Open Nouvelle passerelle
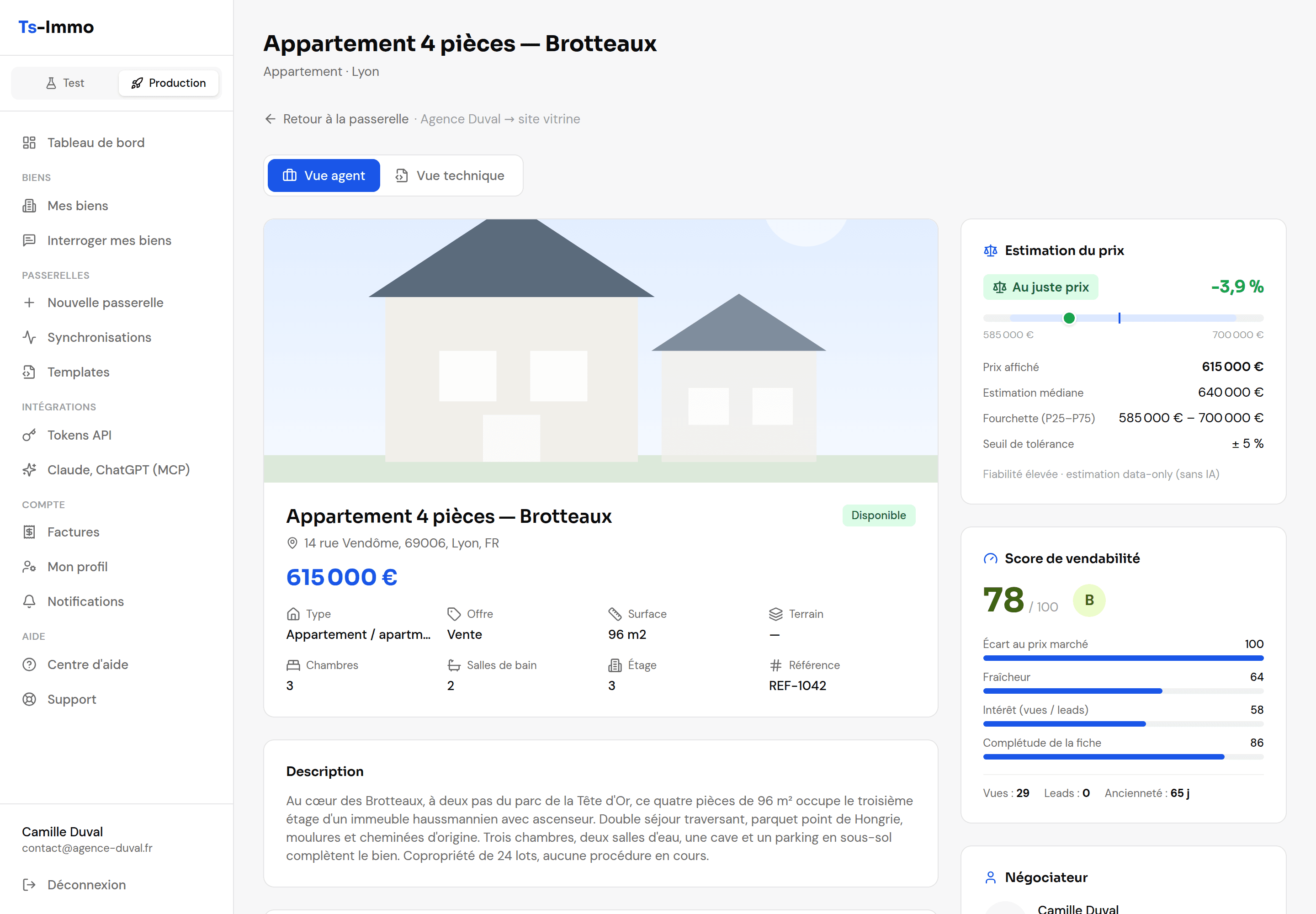This screenshot has height=914, width=1316. coord(116,303)
